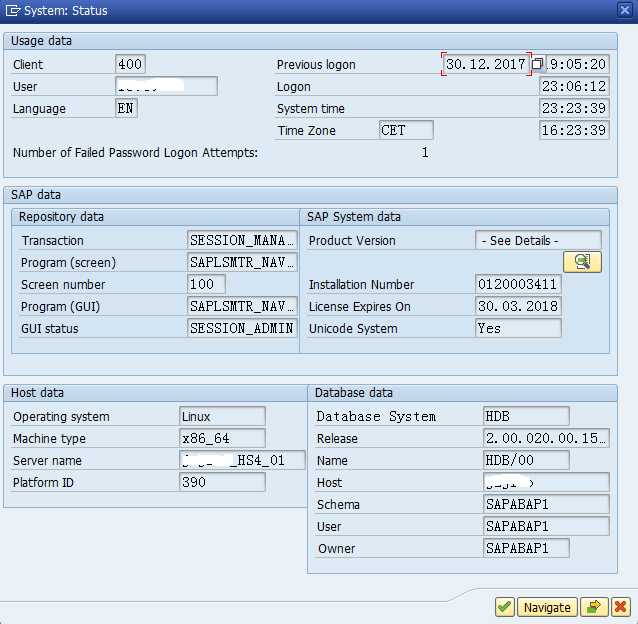Select the Language field EN
The height and width of the screenshot is (624, 638).
126,108
